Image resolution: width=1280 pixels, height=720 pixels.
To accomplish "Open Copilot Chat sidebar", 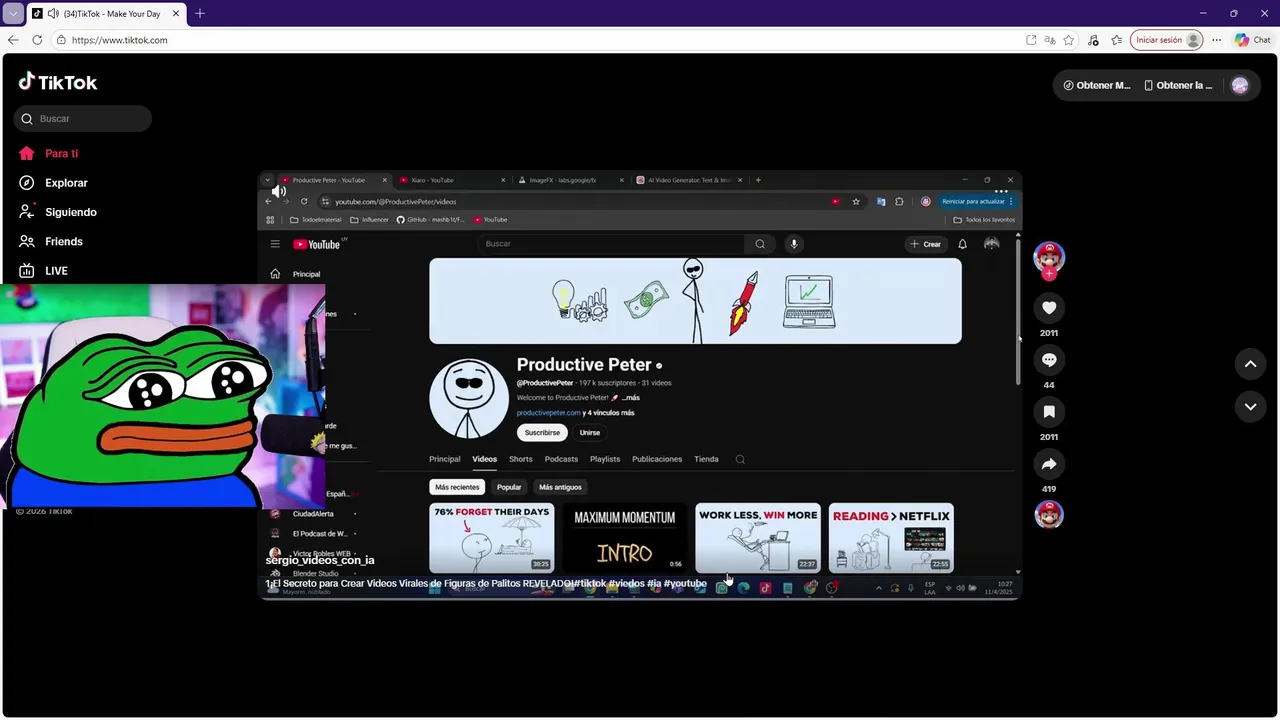I will pos(1253,40).
